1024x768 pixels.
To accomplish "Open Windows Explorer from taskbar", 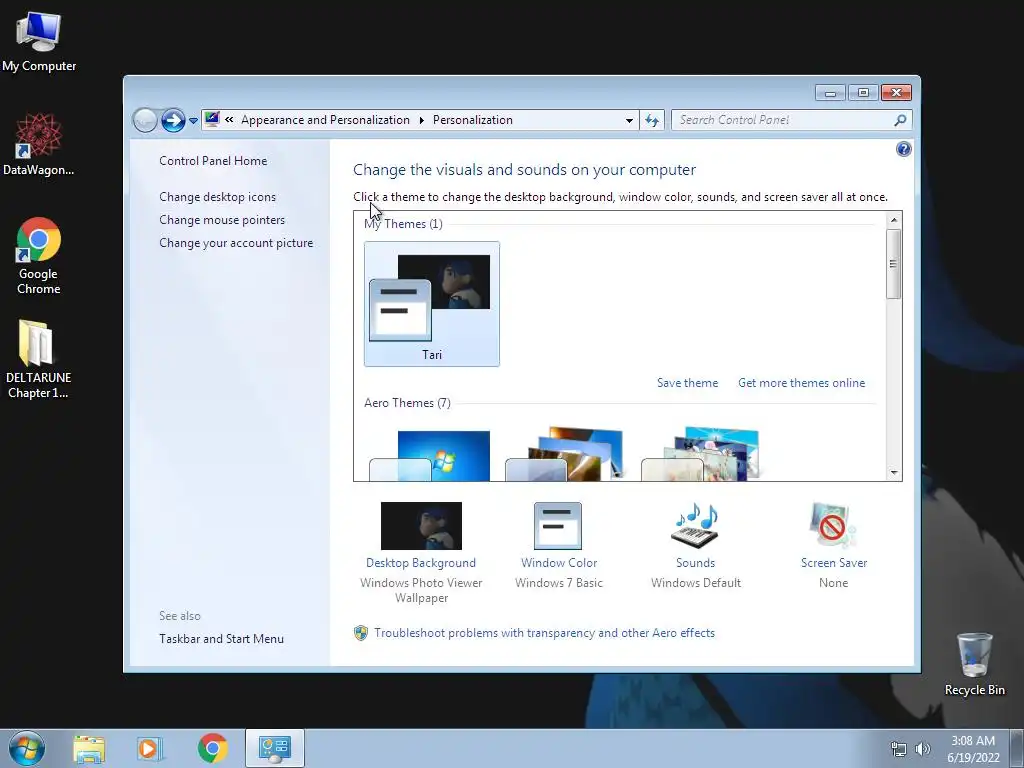I will [89, 748].
